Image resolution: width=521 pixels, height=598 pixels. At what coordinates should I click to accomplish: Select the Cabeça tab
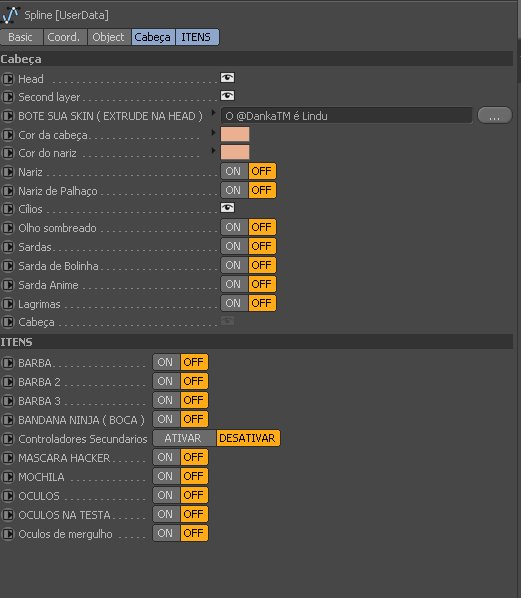pos(153,37)
